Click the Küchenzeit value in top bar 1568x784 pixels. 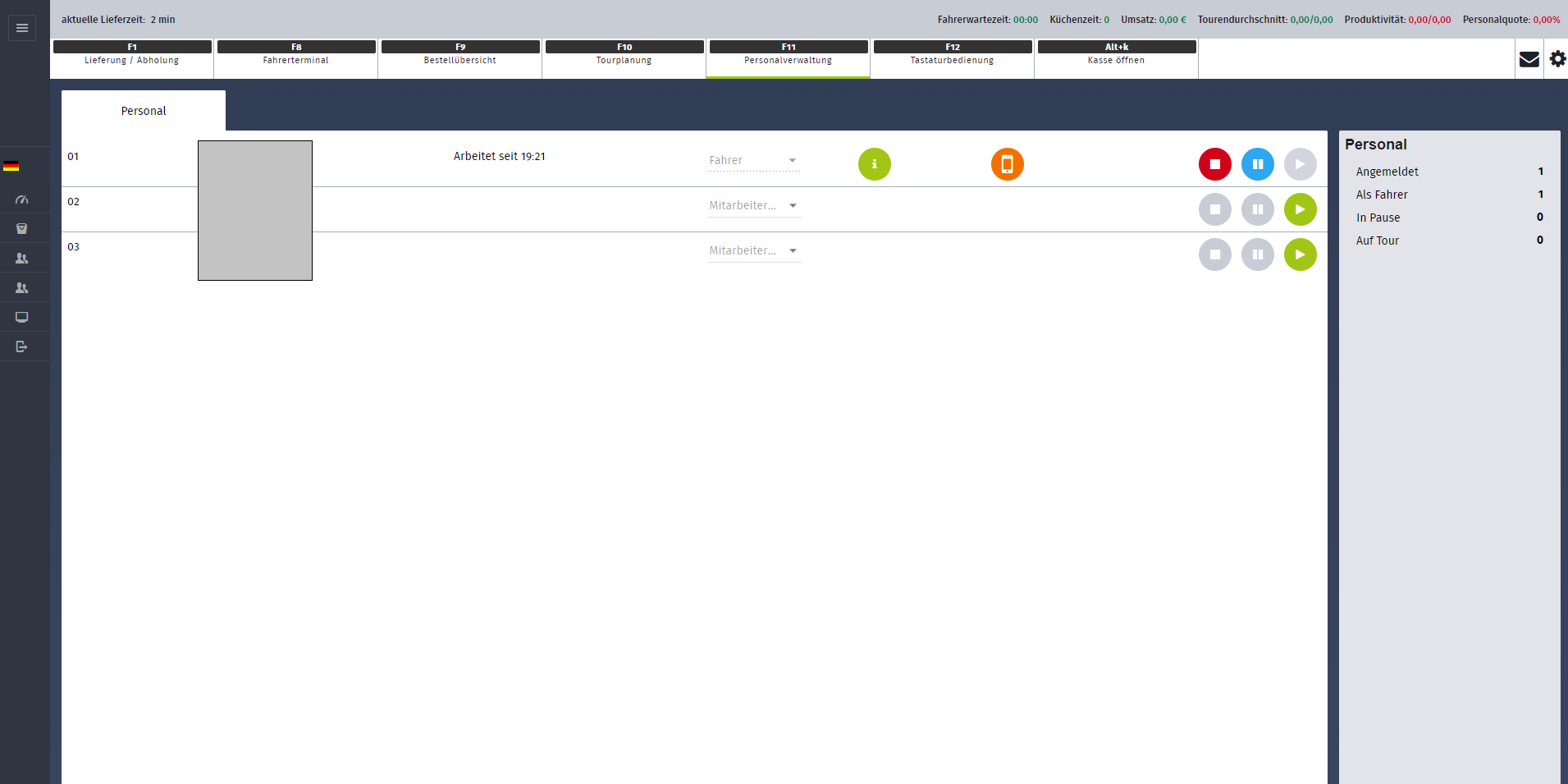(x=1107, y=20)
